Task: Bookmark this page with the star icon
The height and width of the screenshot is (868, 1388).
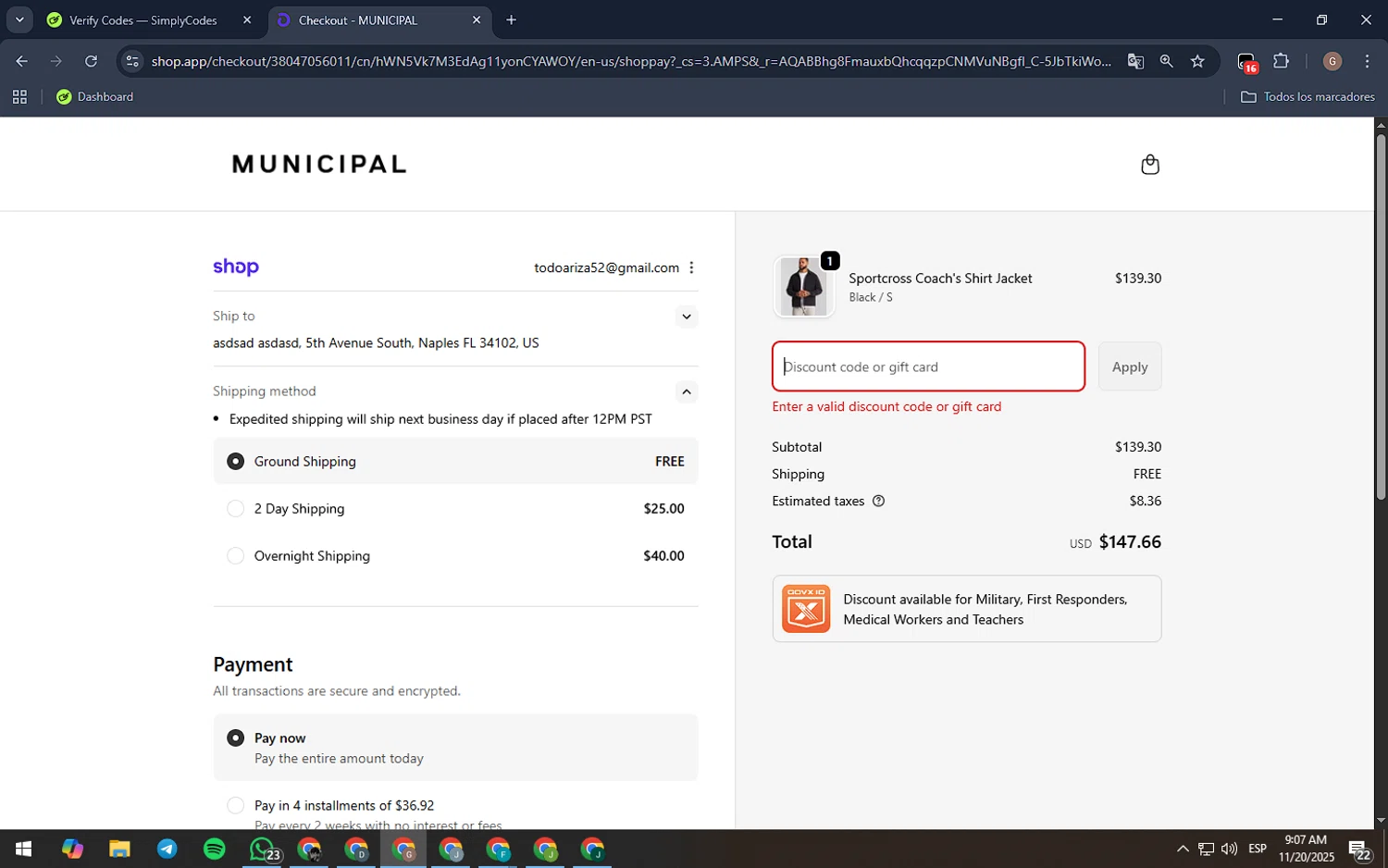Action: [1197, 61]
